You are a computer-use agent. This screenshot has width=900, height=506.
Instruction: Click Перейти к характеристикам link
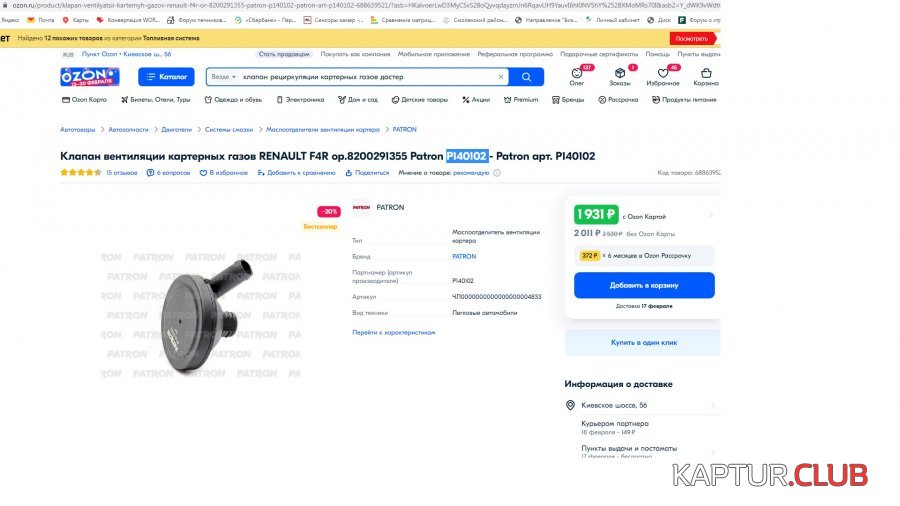pos(394,332)
